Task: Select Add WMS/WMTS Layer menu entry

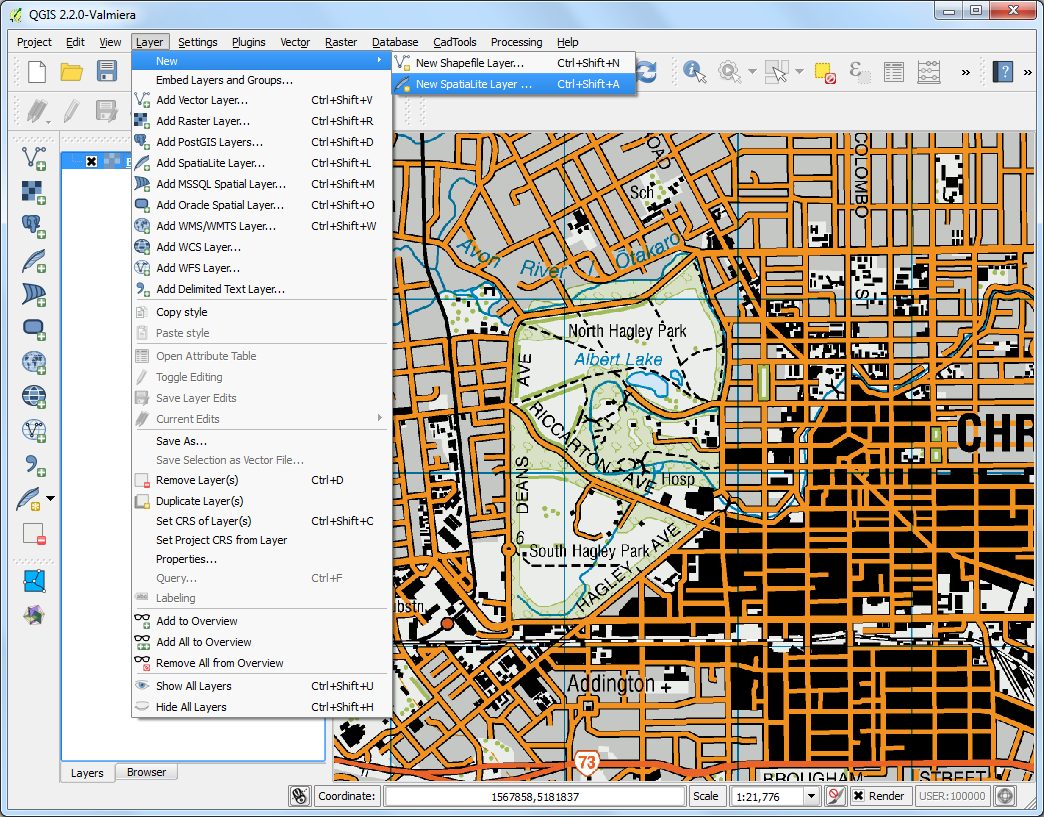Action: coord(261,226)
